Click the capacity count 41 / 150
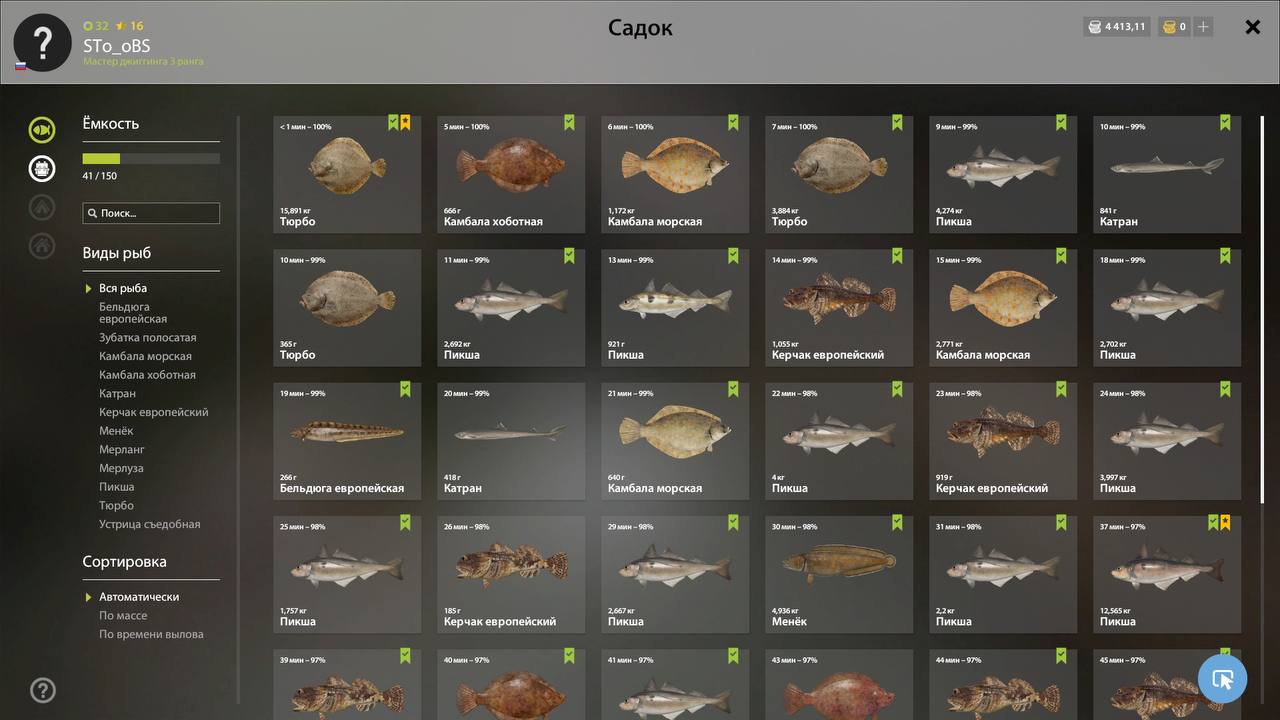Screen dimensions: 1280x720 click(x=100, y=176)
